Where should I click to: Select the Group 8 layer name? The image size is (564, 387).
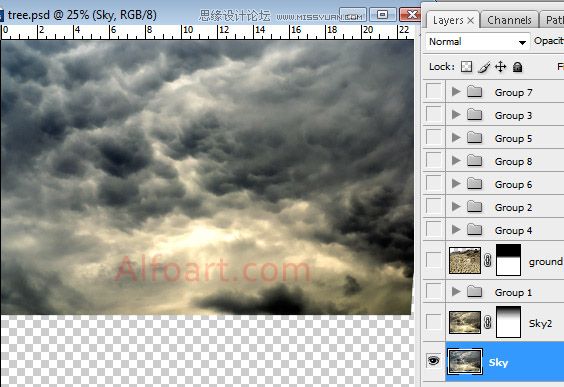pyautogui.click(x=513, y=162)
